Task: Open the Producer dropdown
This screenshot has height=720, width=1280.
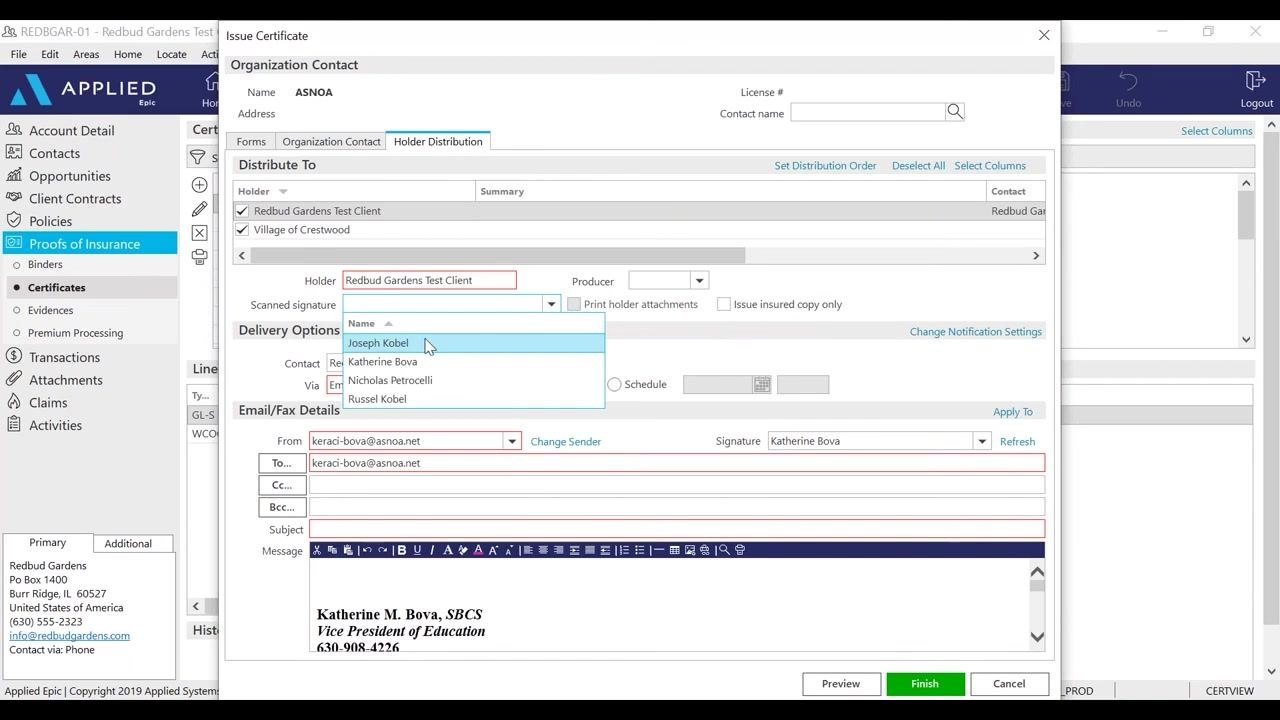Action: (700, 281)
